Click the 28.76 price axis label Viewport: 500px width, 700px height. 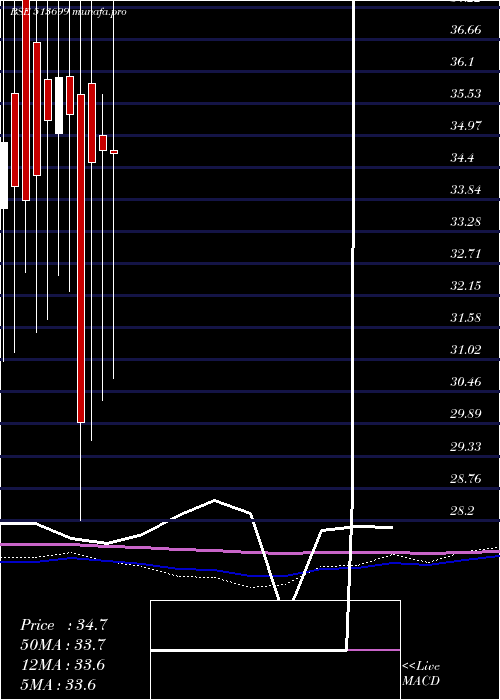pos(466,479)
